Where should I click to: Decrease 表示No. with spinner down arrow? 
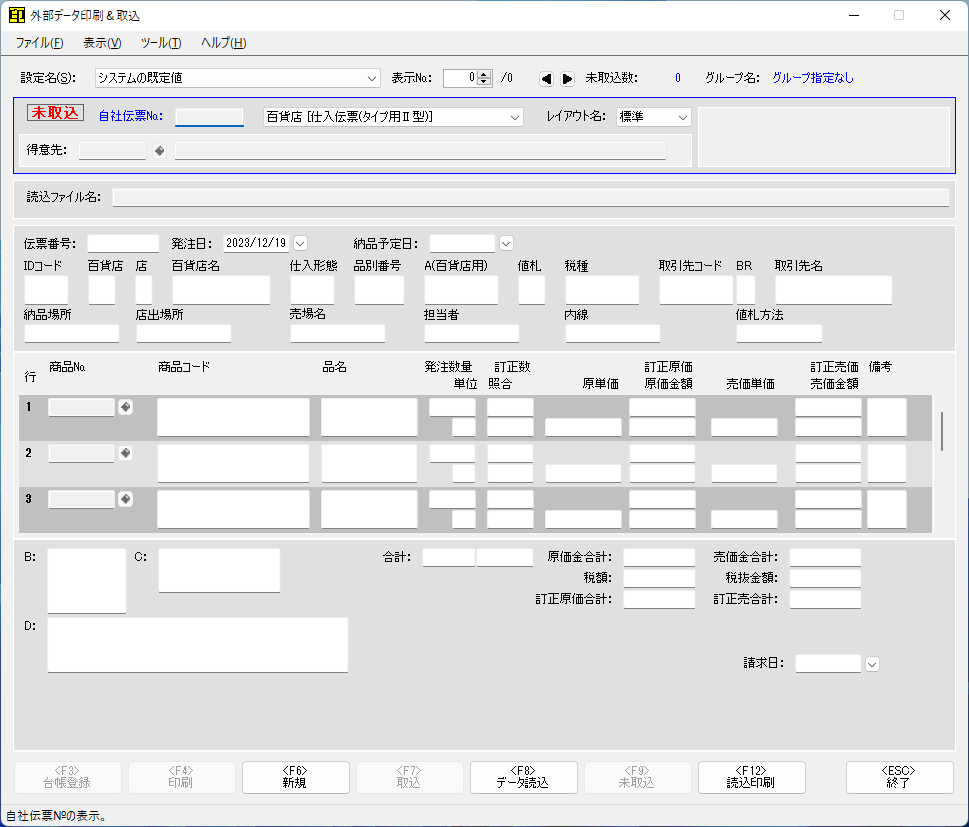click(485, 82)
